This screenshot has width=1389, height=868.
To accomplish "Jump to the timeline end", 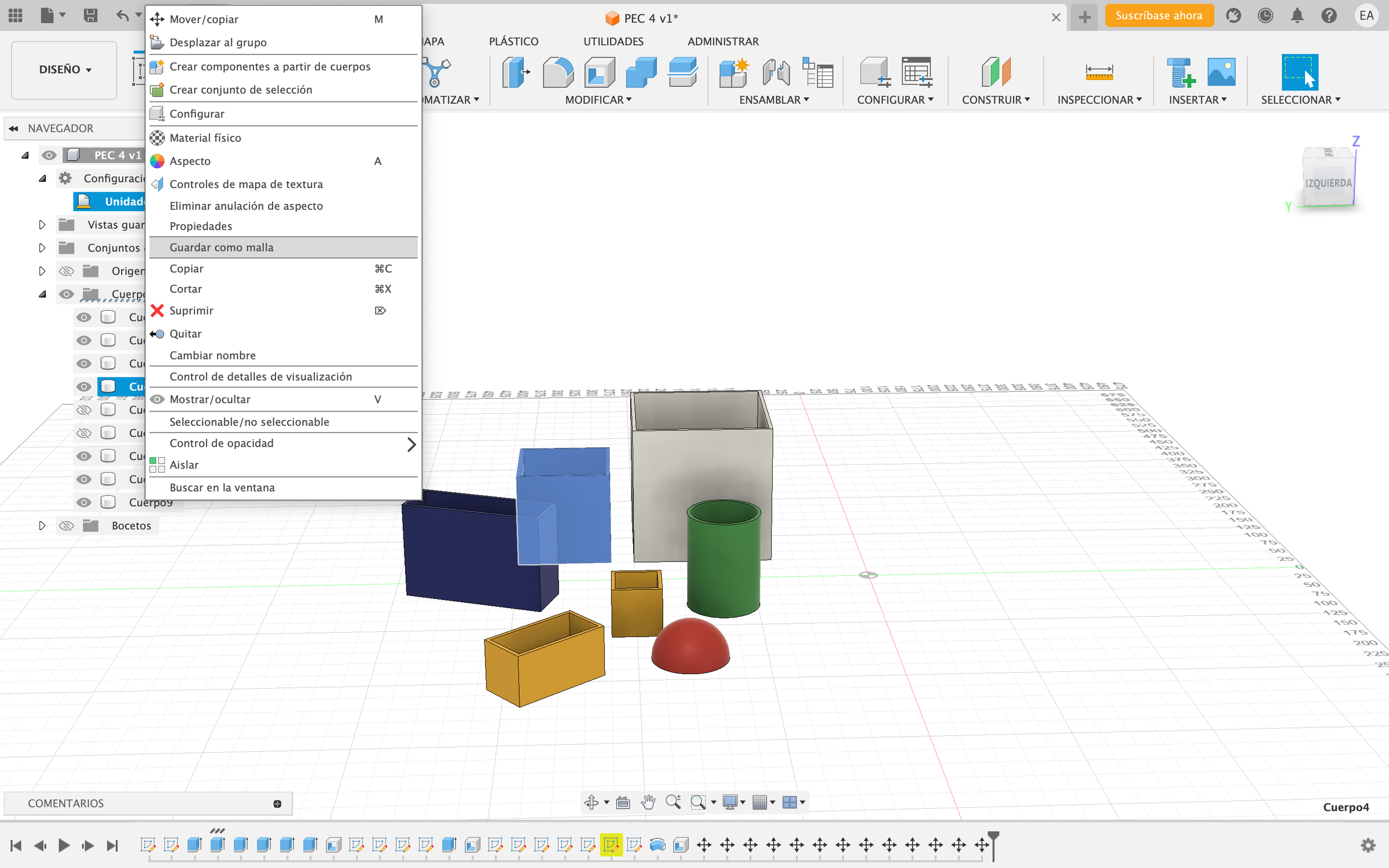I will pyautogui.click(x=112, y=845).
